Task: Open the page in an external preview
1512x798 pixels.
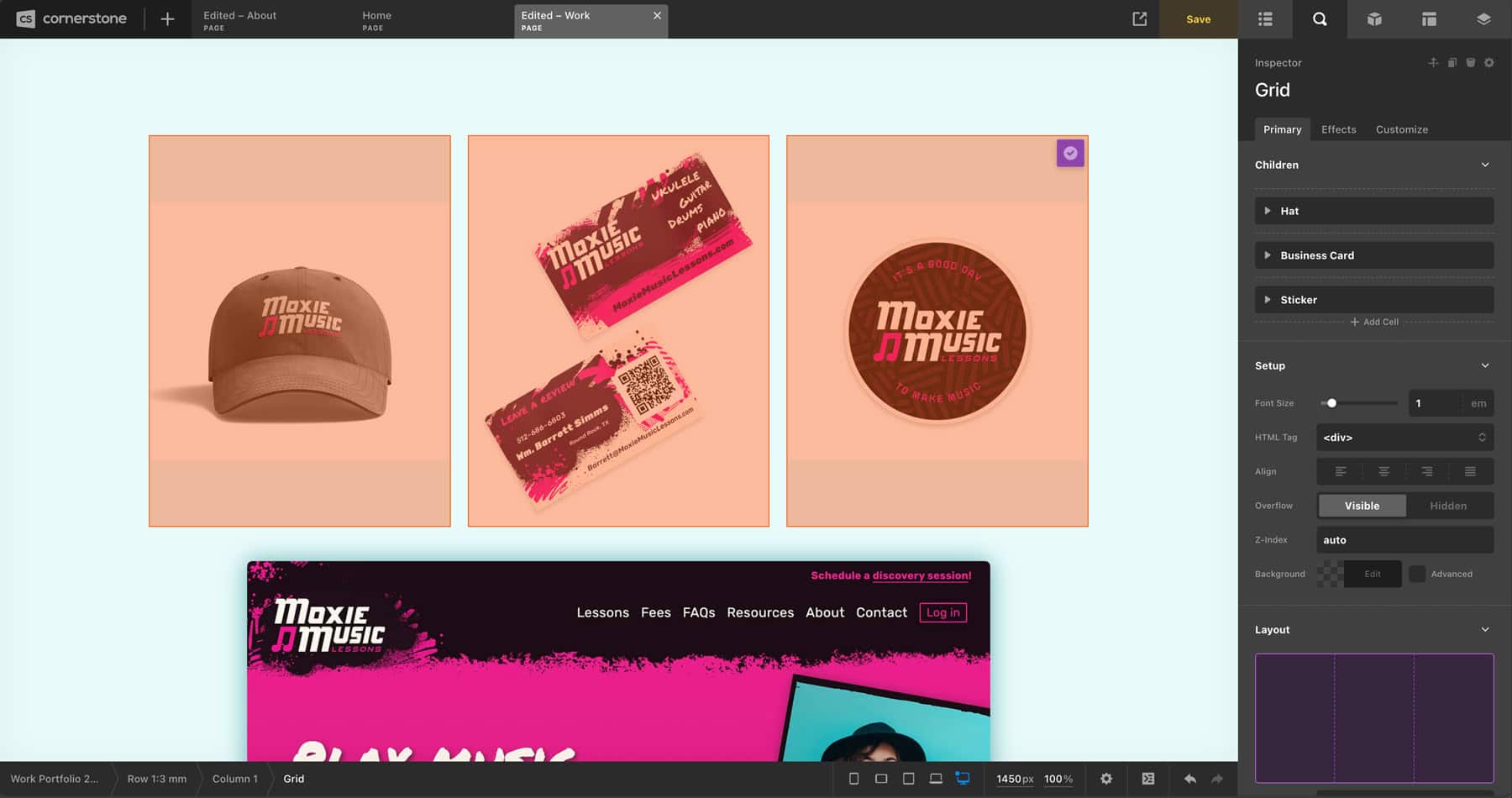Action: pos(1139,18)
